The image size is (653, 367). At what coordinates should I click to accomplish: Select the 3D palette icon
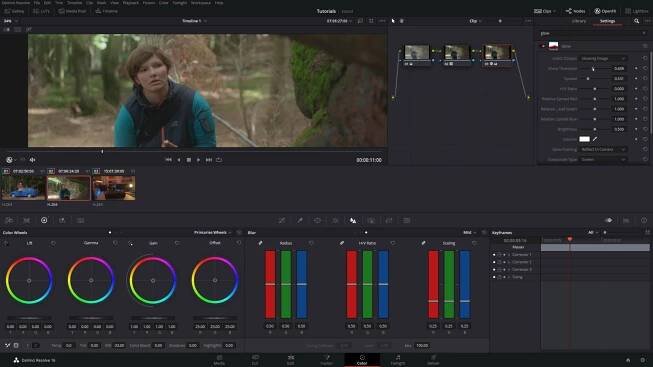tap(407, 220)
